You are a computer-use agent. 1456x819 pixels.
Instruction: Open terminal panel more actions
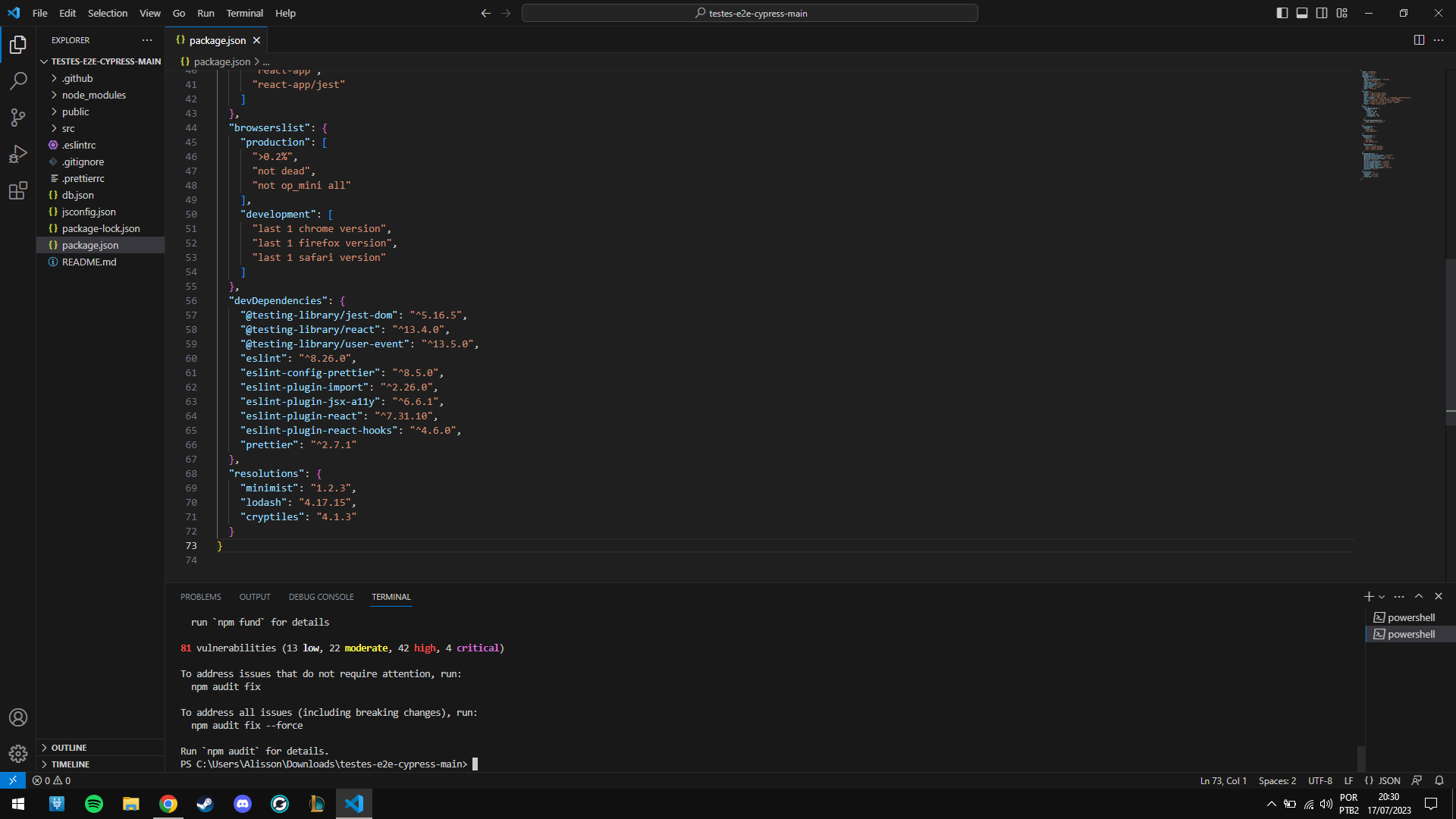click(x=1399, y=597)
